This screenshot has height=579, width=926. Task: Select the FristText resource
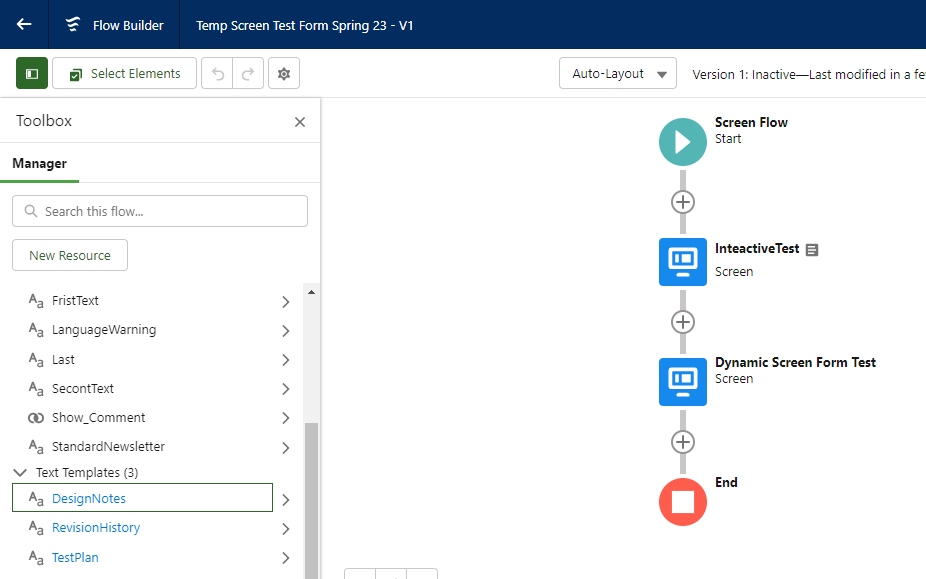(x=75, y=301)
